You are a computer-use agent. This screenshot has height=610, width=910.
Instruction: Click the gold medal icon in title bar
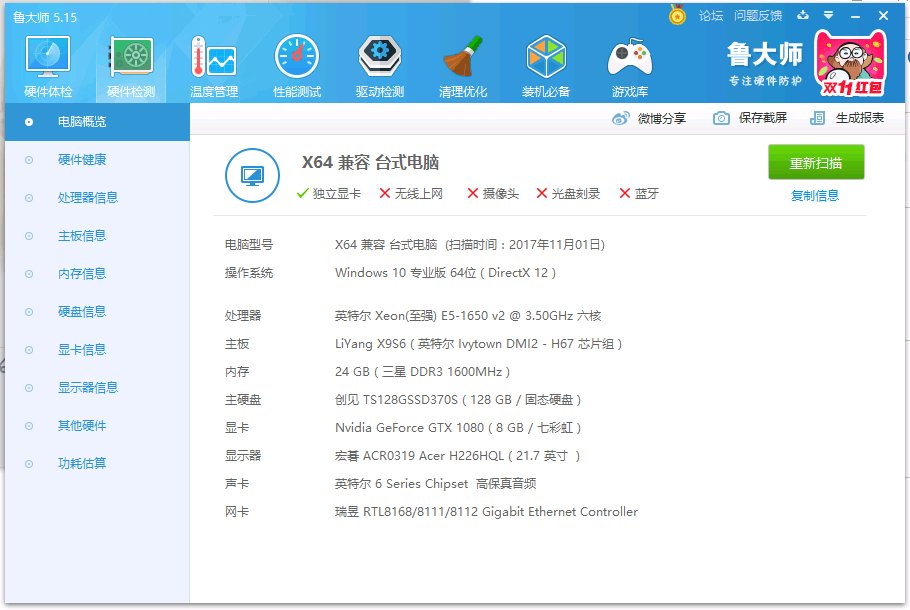pos(677,15)
